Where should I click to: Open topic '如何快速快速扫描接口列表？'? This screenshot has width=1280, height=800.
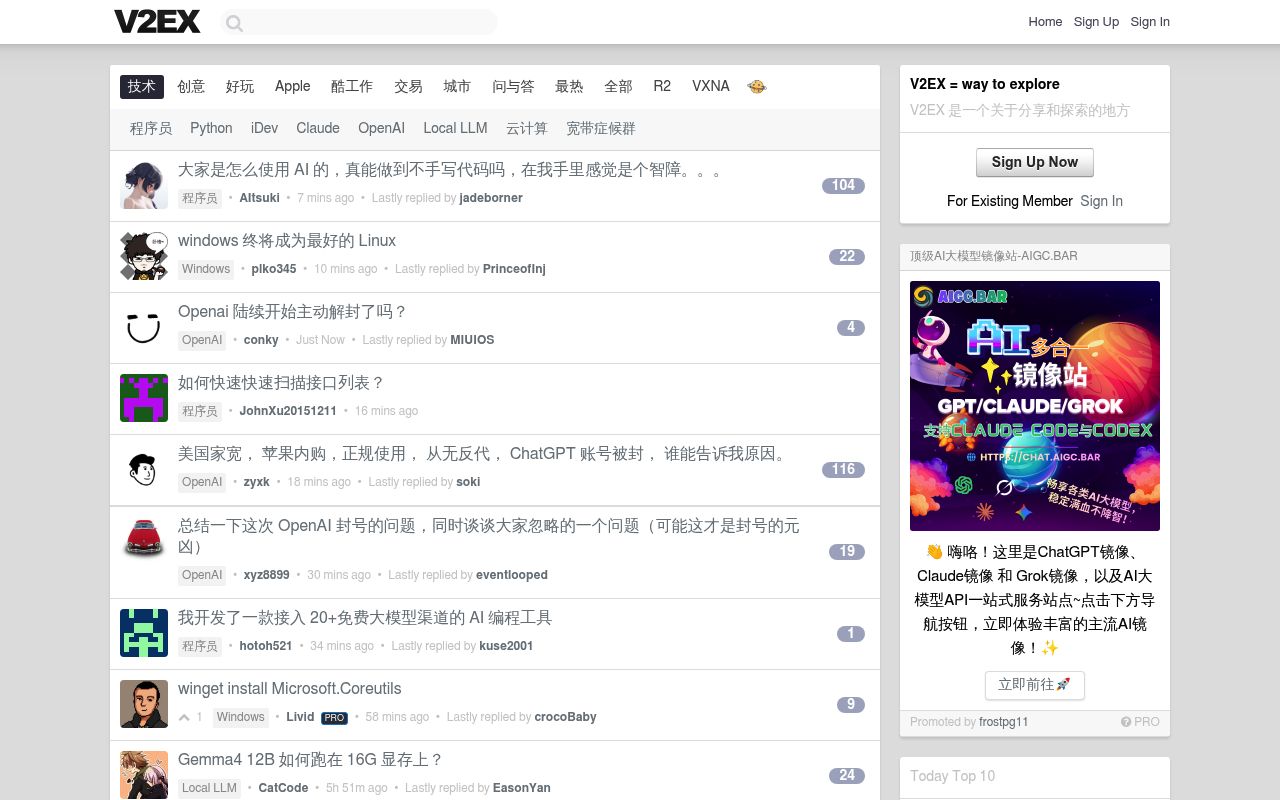[x=282, y=383]
